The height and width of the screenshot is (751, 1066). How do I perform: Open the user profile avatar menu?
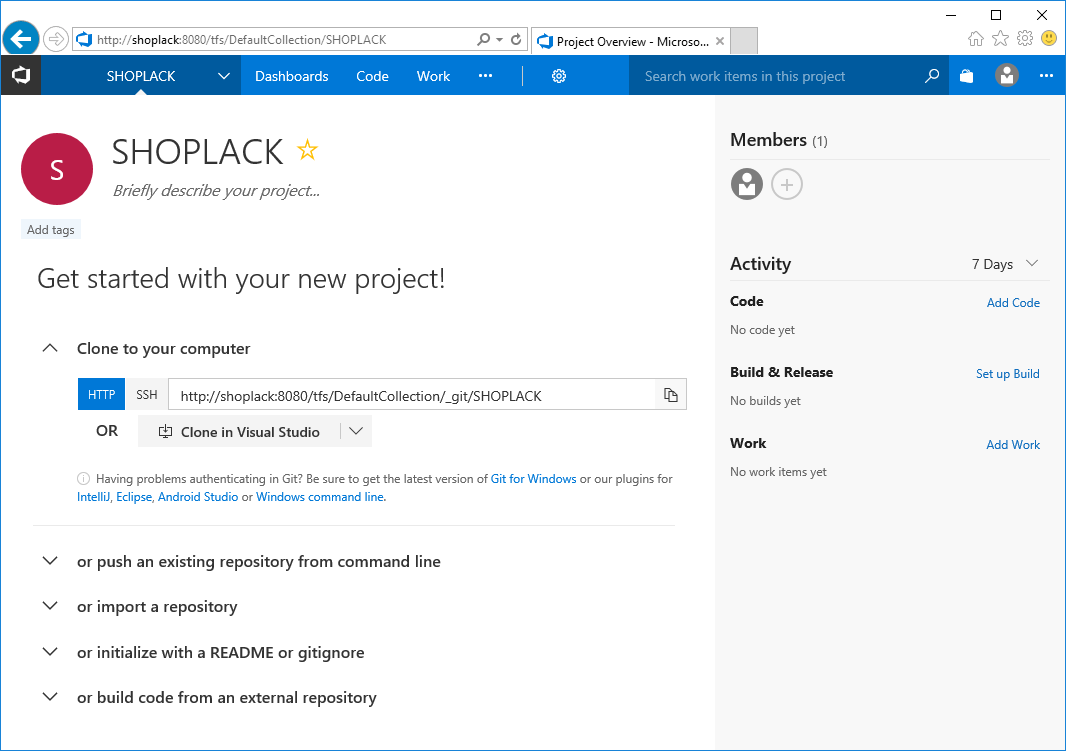(1006, 75)
